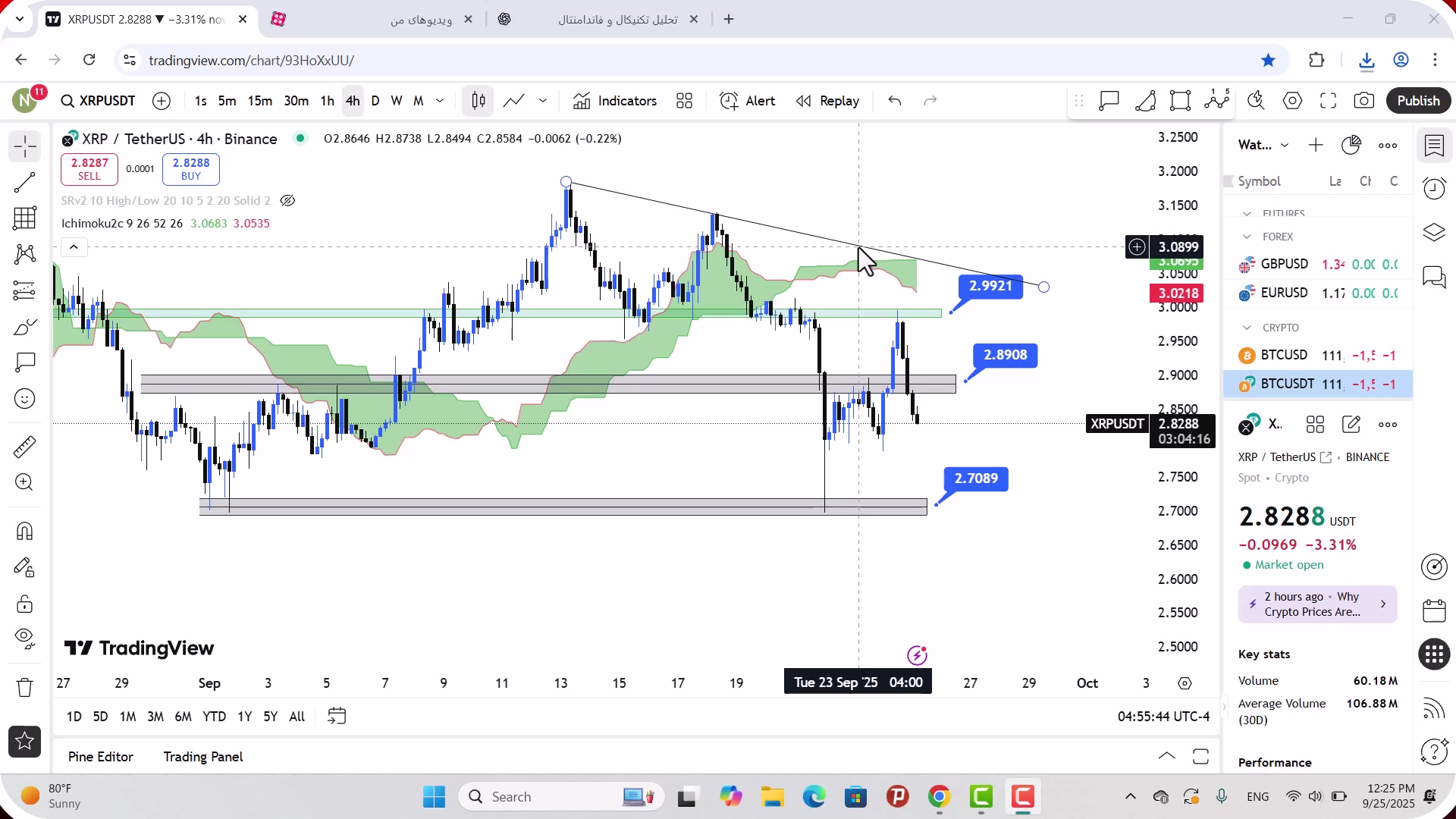Open the calendar panel icon
Screen dimensions: 1456x819
click(x=1434, y=611)
